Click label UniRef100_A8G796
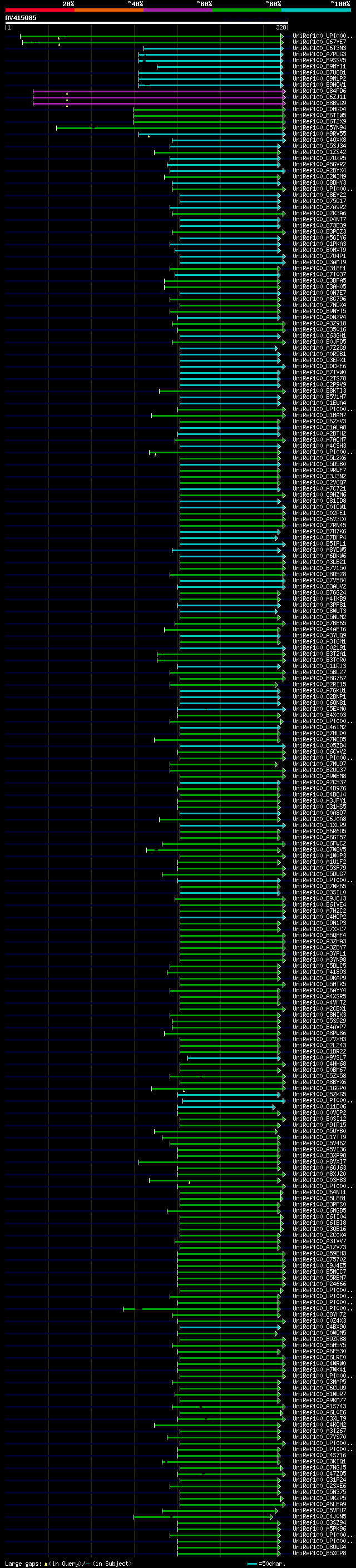Viewport: 356px width, 1568px height. coord(319,299)
